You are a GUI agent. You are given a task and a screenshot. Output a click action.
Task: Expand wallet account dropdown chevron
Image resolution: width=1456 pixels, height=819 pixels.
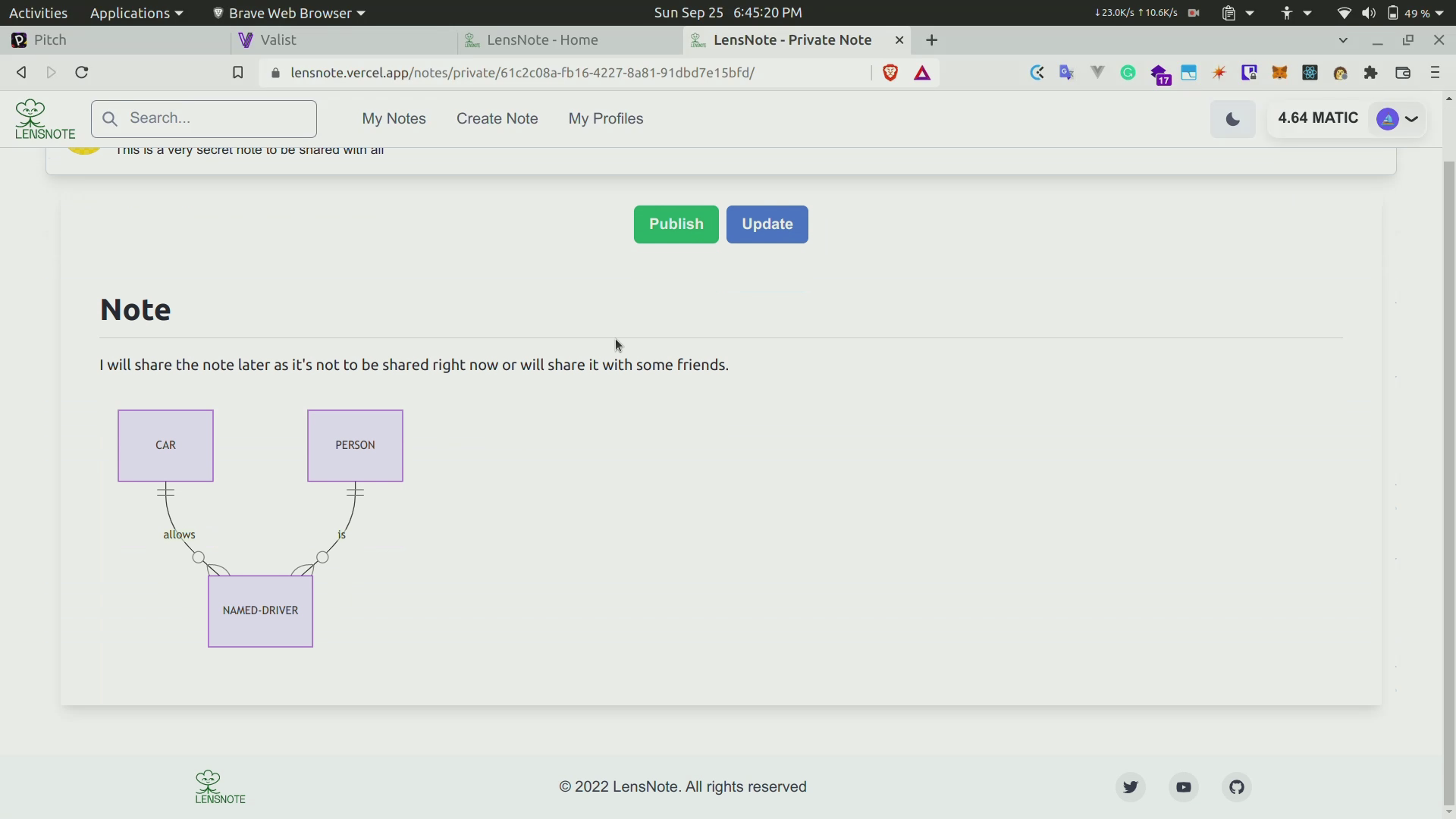[x=1411, y=119]
